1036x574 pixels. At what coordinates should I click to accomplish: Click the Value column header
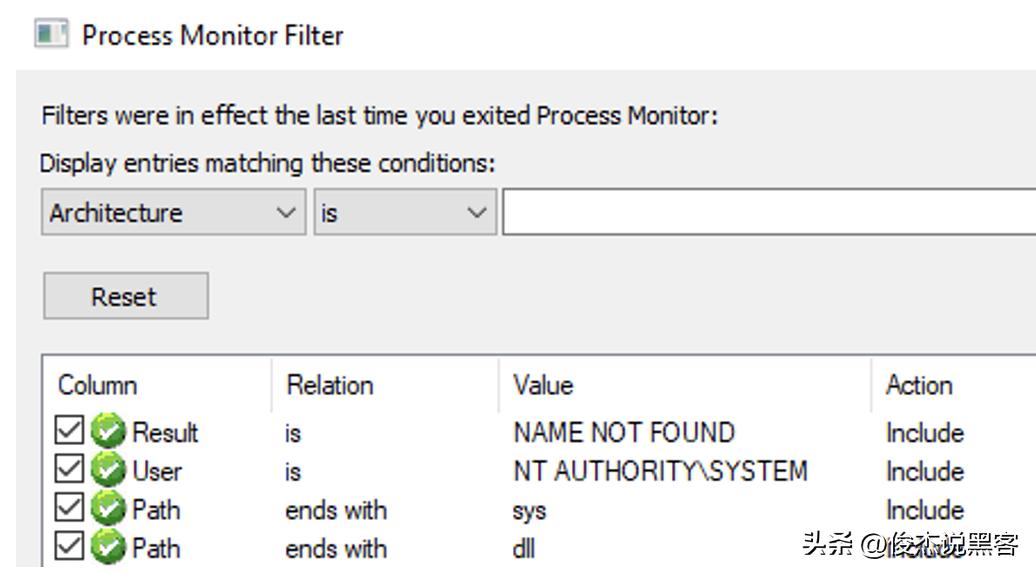(x=543, y=385)
